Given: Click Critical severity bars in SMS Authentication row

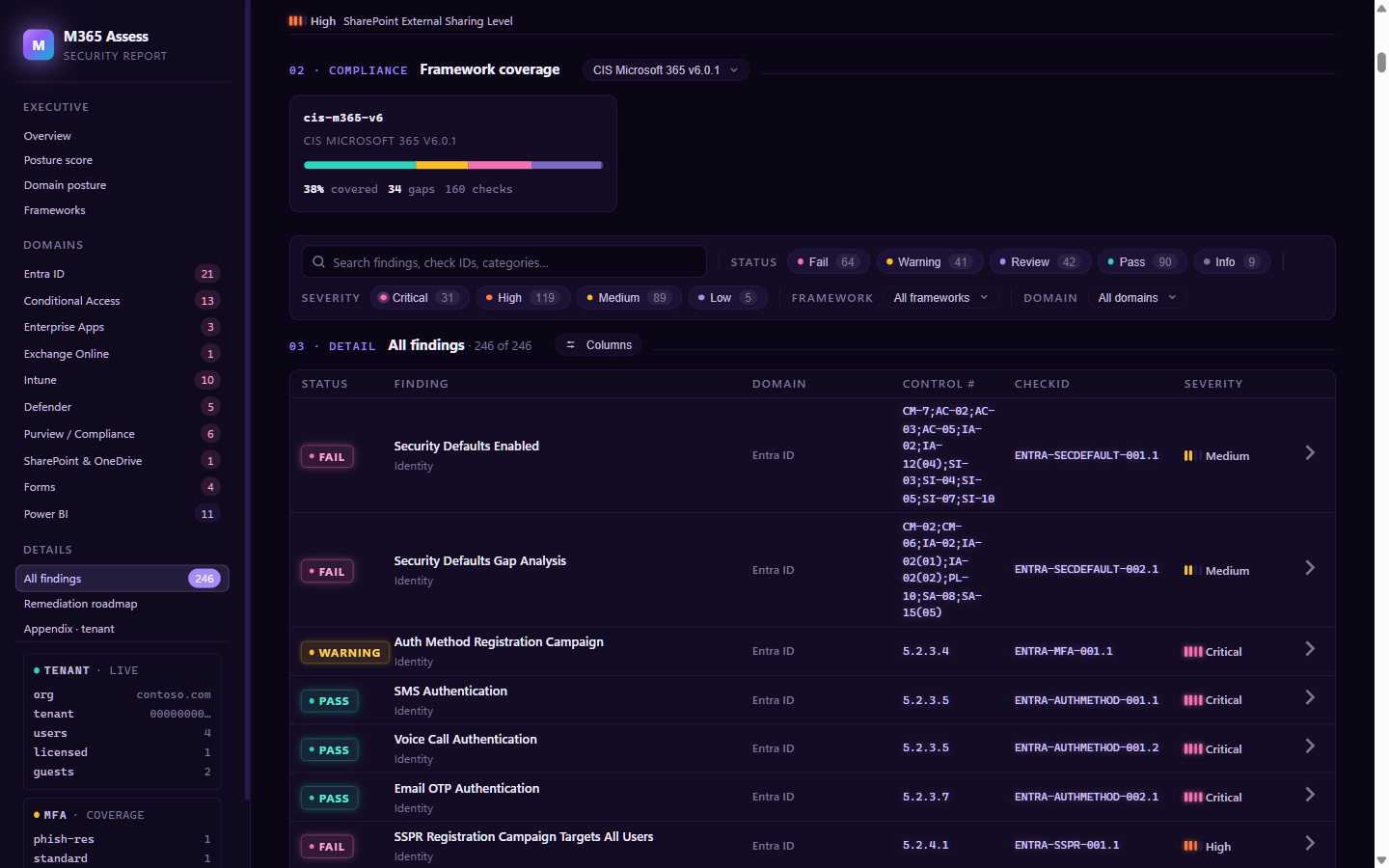Looking at the screenshot, I should pyautogui.click(x=1193, y=700).
